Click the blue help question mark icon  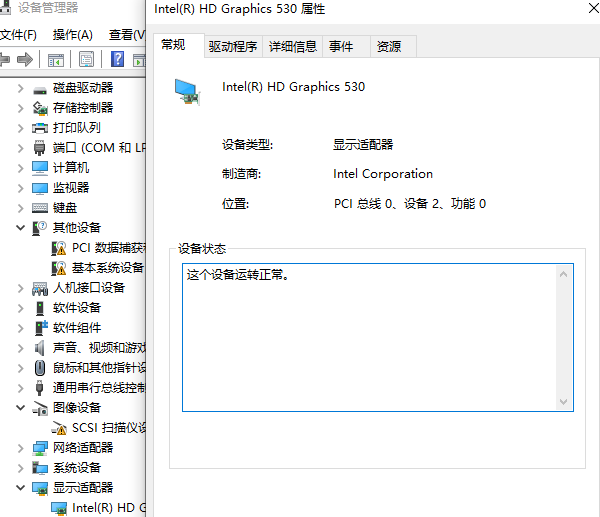pos(117,59)
